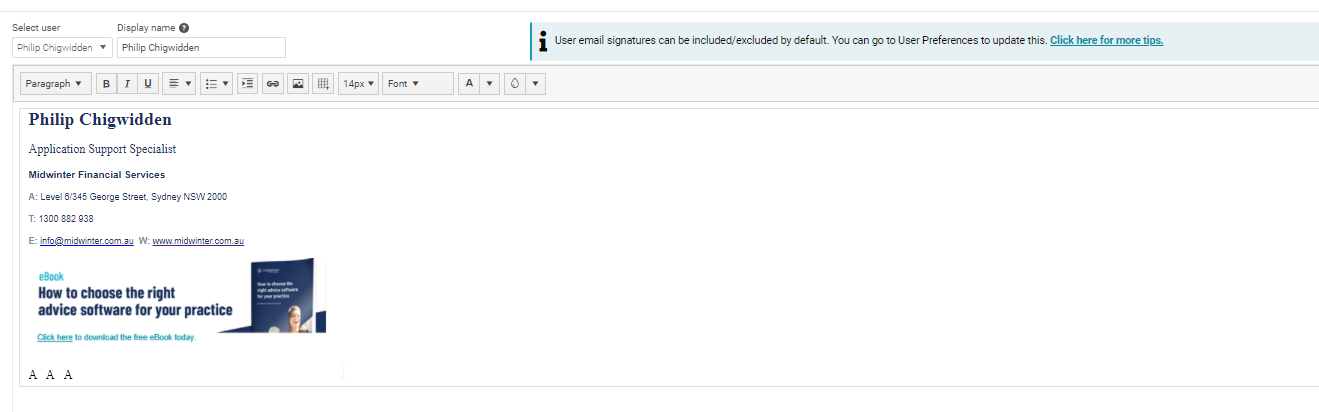Click the info@midwinter.com.au email link
This screenshot has width=1319, height=412.
87,241
